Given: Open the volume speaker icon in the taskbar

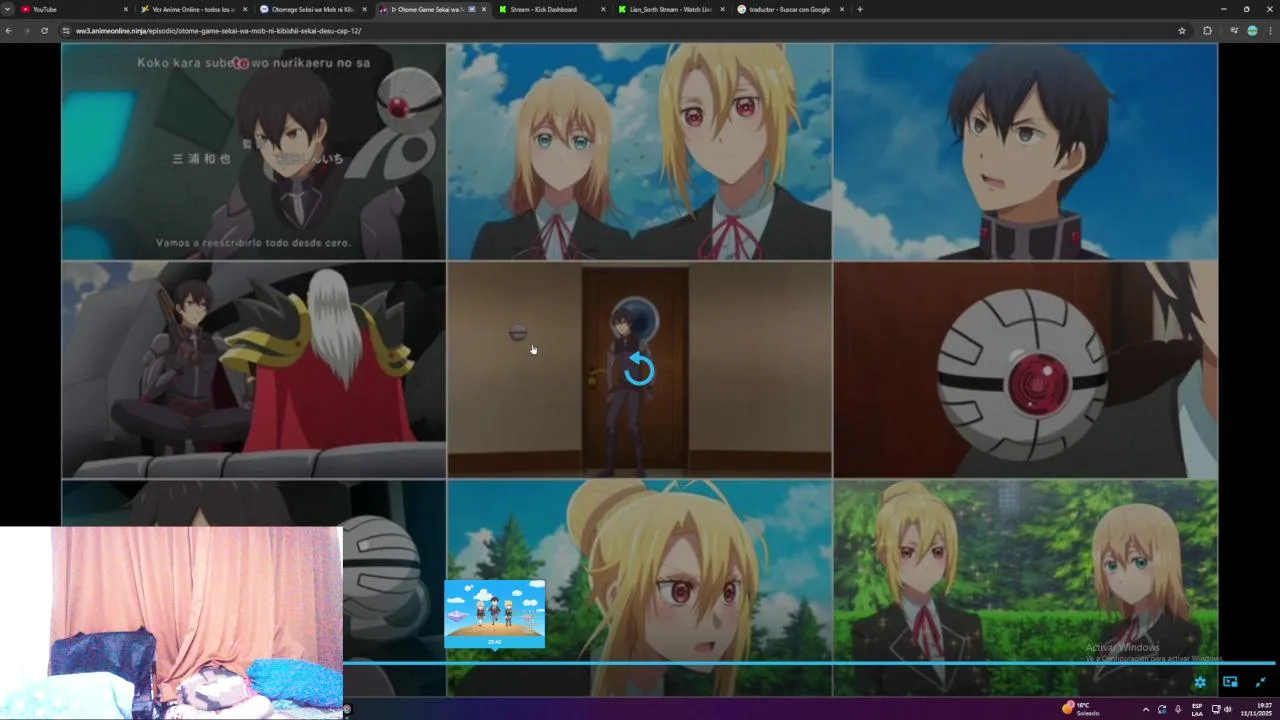Looking at the screenshot, I should (x=1227, y=709).
